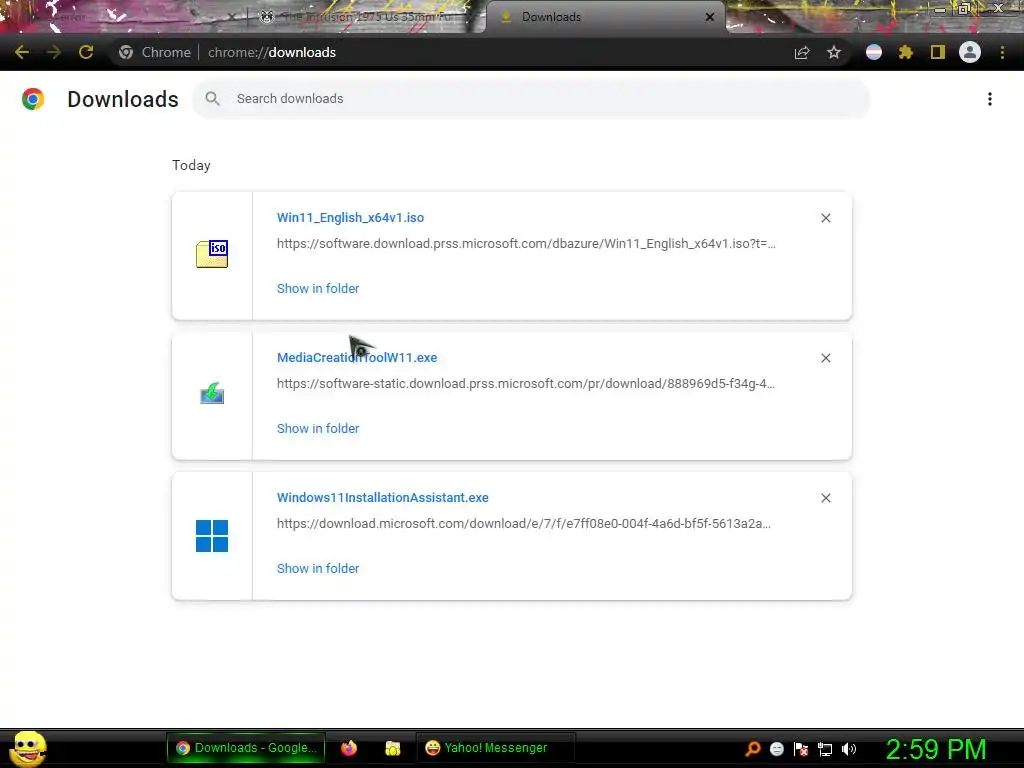The height and width of the screenshot is (768, 1024).
Task: Open MediaCreationToolW11.exe file link
Action: coord(357,357)
